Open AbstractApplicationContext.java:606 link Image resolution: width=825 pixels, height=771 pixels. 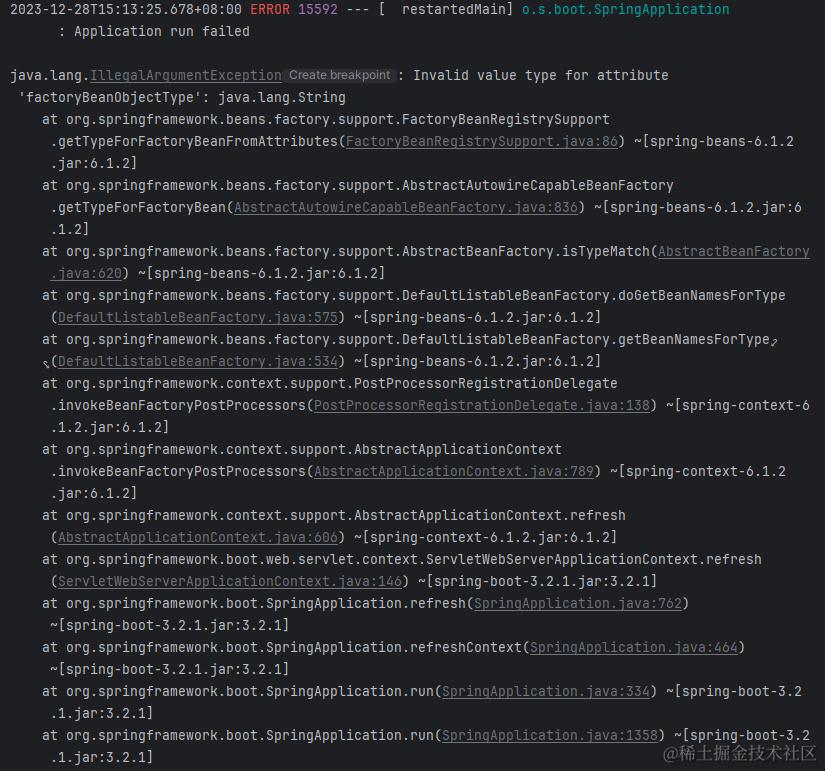tap(198, 537)
